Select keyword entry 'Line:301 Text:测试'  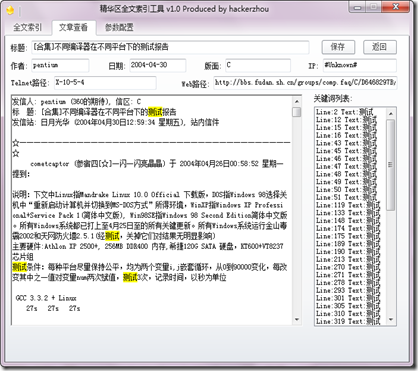tap(348, 298)
